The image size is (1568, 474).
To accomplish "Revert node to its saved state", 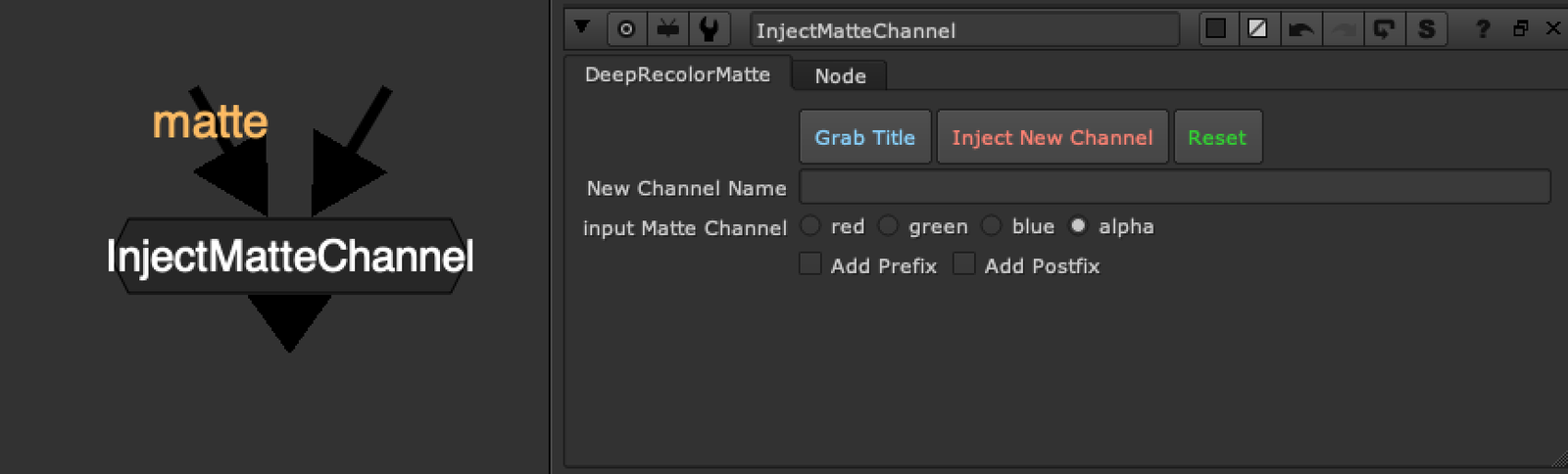I will click(x=1384, y=29).
